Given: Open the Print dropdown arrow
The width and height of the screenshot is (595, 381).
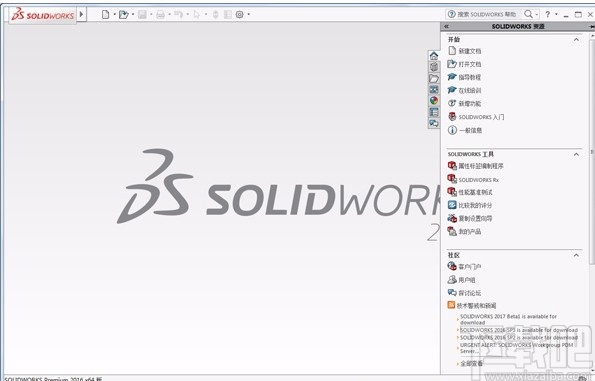Looking at the screenshot, I should [x=169, y=14].
